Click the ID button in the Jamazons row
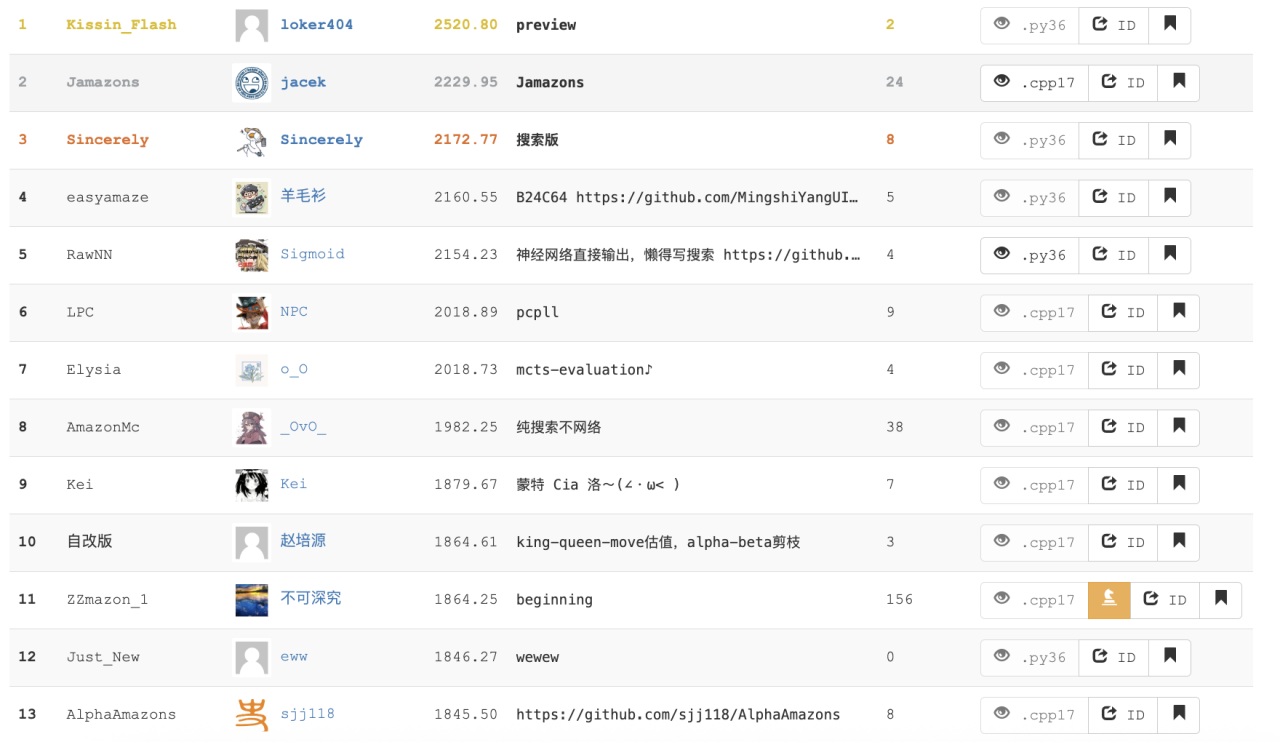The height and width of the screenshot is (742, 1280). pos(1123,83)
